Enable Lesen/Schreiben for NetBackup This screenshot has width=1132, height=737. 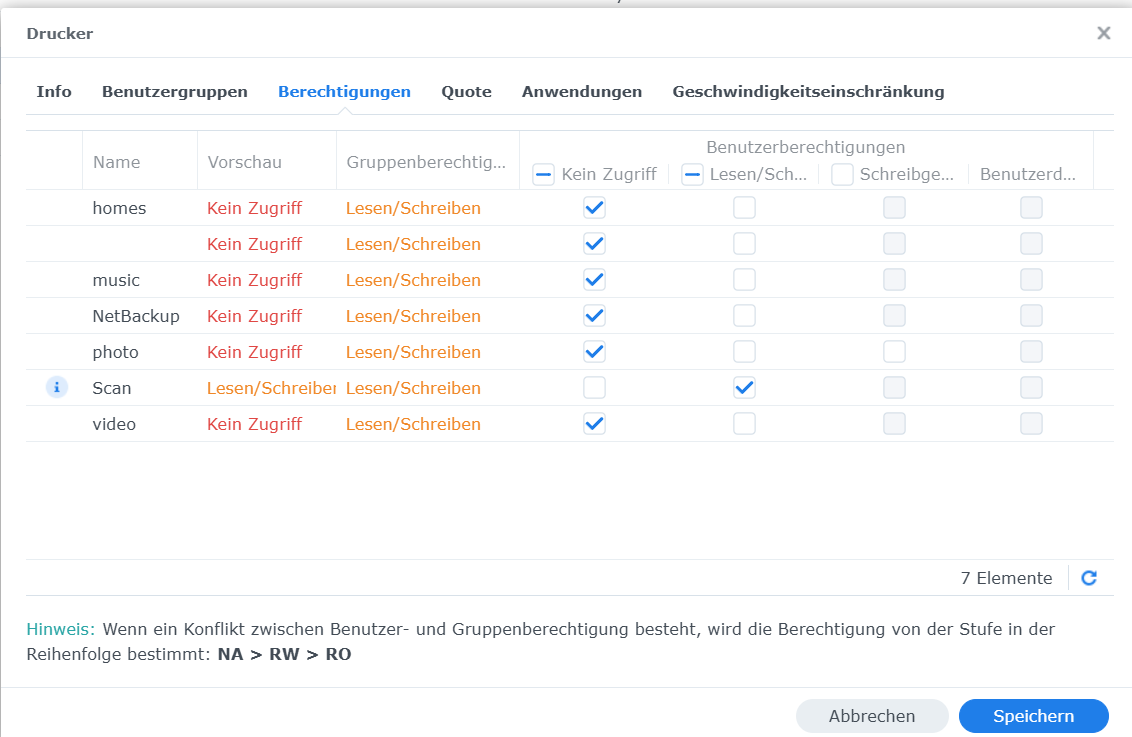click(x=744, y=315)
